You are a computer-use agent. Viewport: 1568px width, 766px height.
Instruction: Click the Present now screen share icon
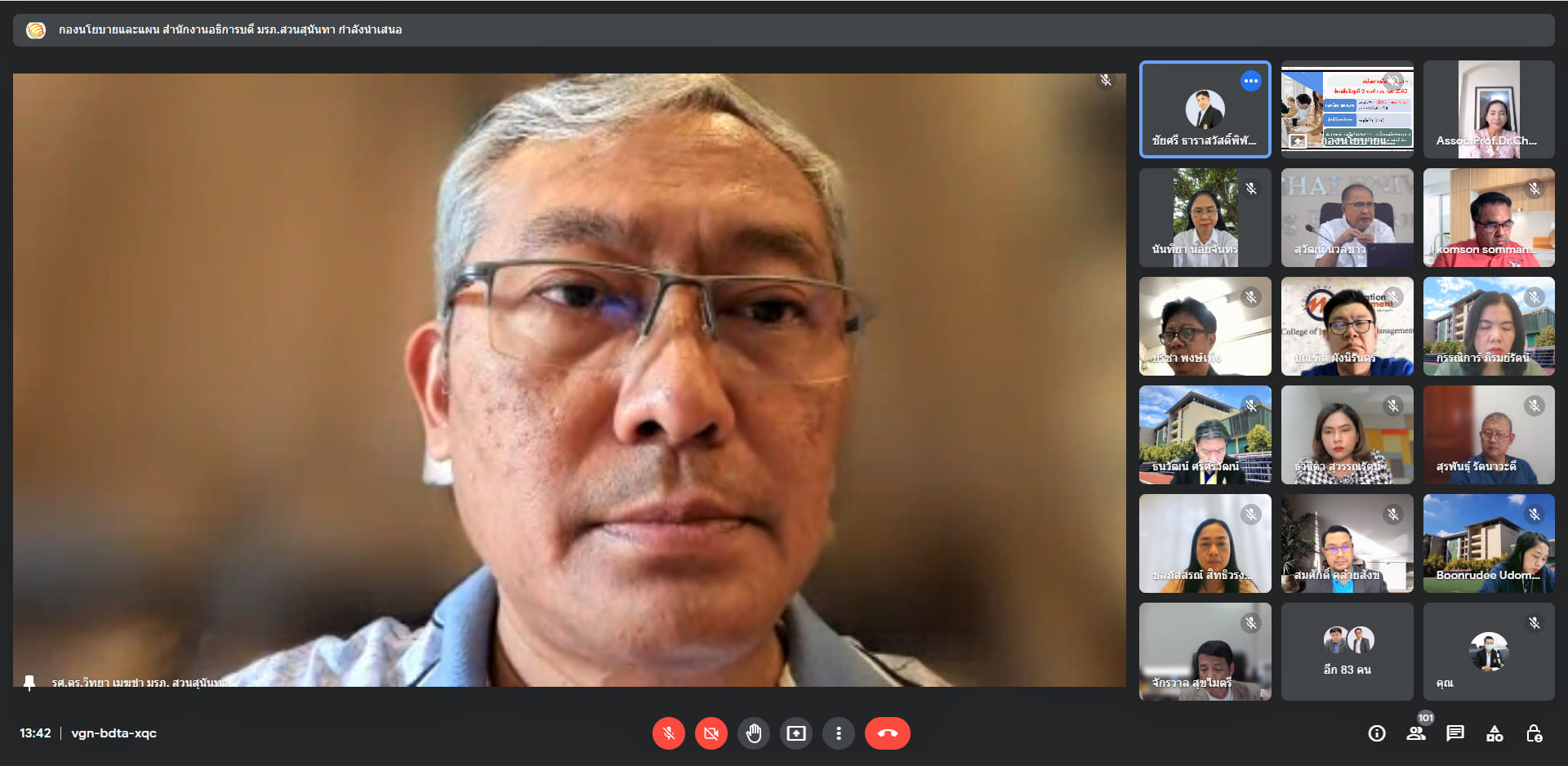point(796,733)
